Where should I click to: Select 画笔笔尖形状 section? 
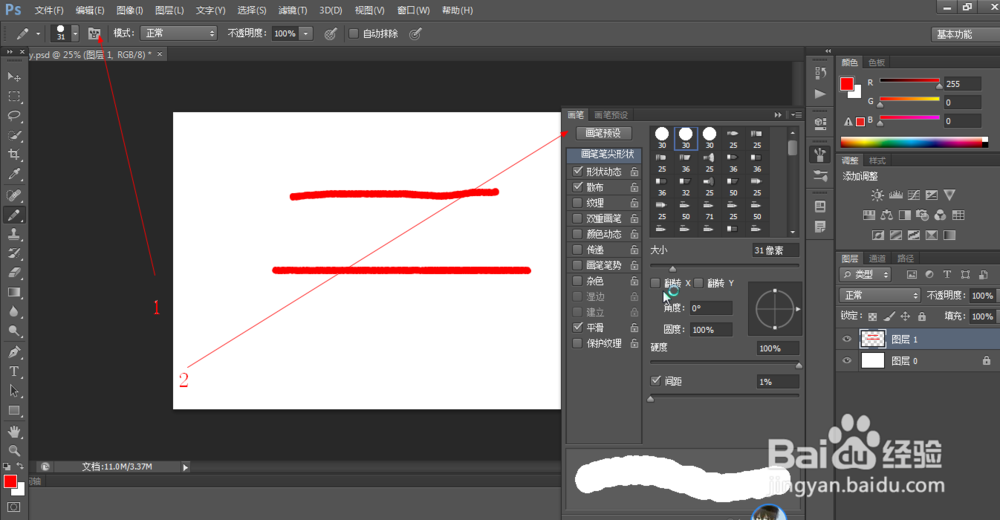(x=604, y=154)
